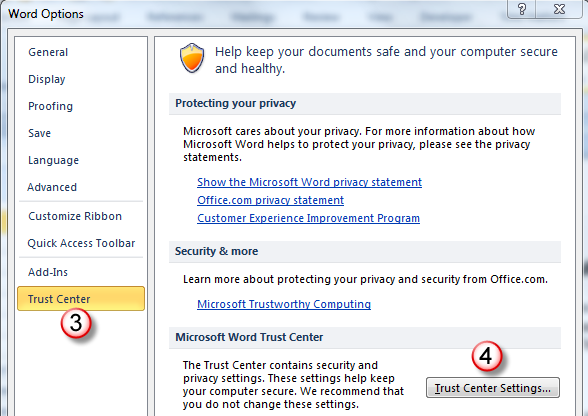Viewport: 588px width, 416px height.
Task: Open the Customer Experience Improvement Program link
Action: 308,218
